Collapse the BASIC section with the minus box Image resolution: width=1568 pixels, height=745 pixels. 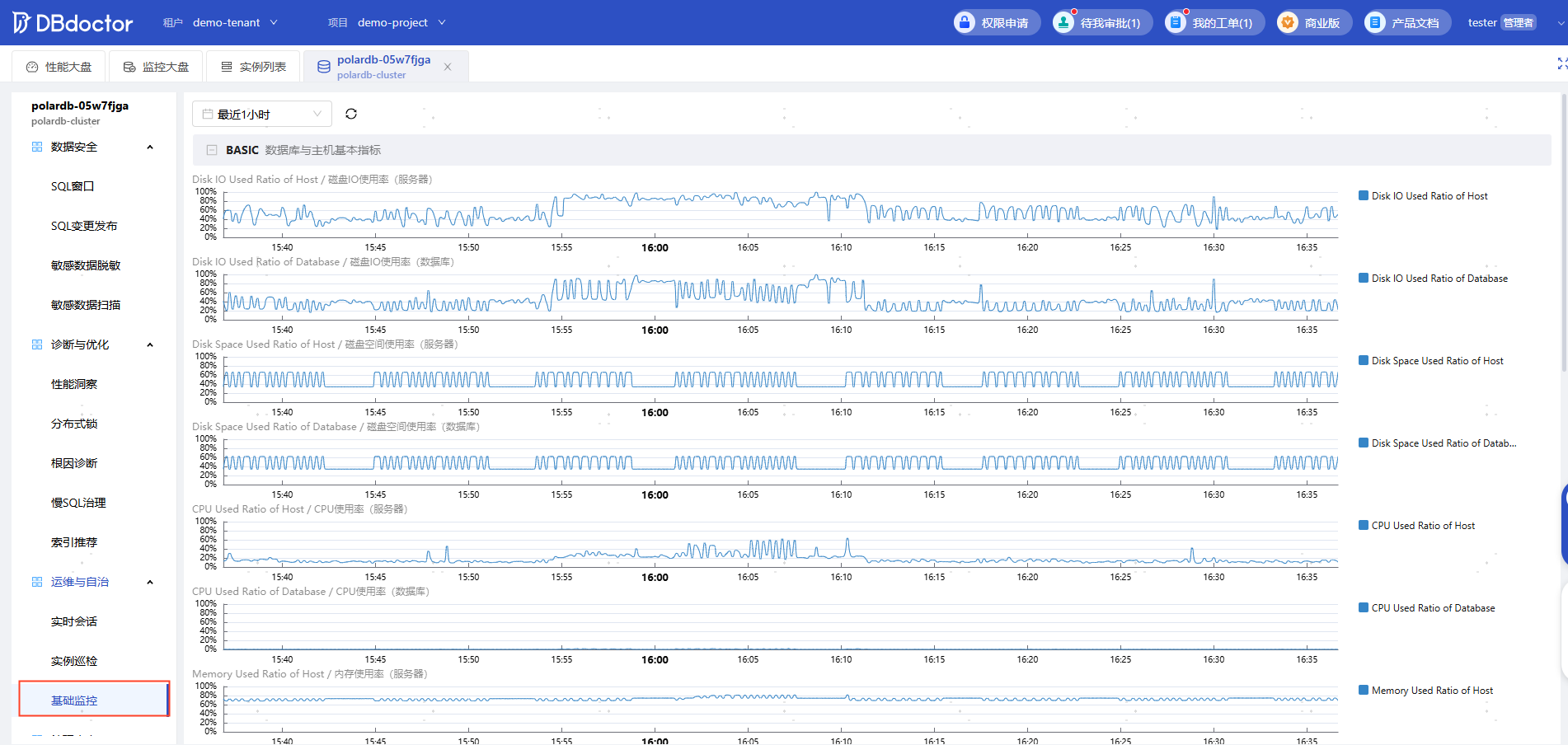212,150
